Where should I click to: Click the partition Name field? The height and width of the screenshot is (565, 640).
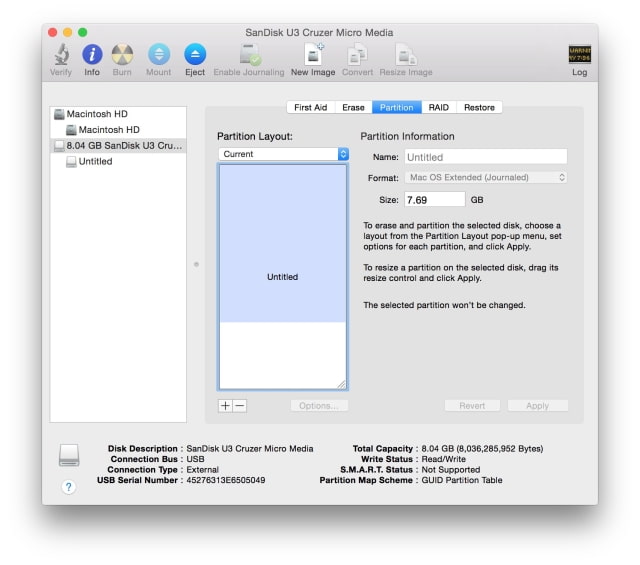click(486, 157)
